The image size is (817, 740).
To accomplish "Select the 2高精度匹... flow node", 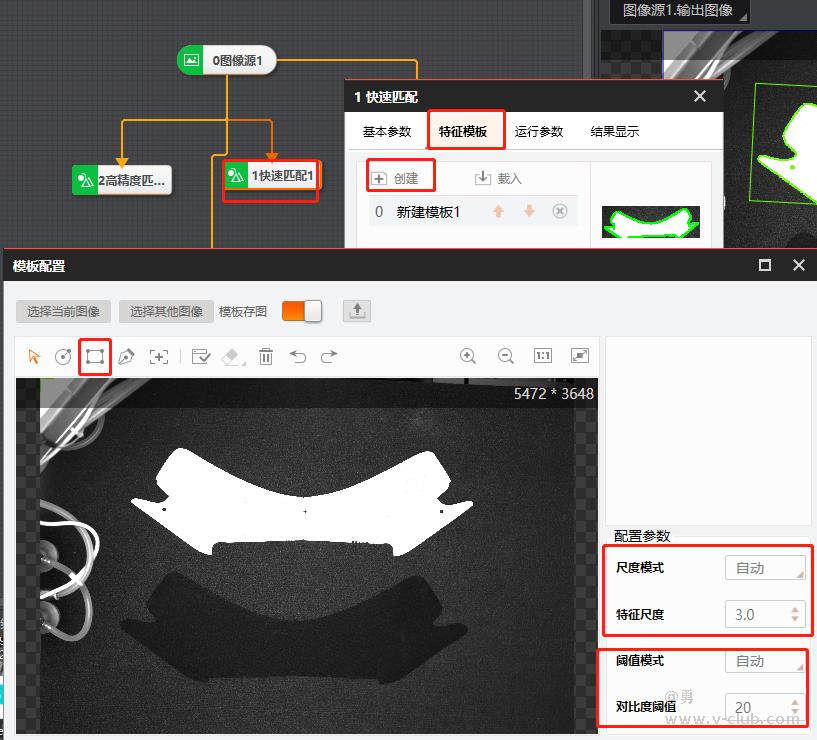I will tap(122, 180).
